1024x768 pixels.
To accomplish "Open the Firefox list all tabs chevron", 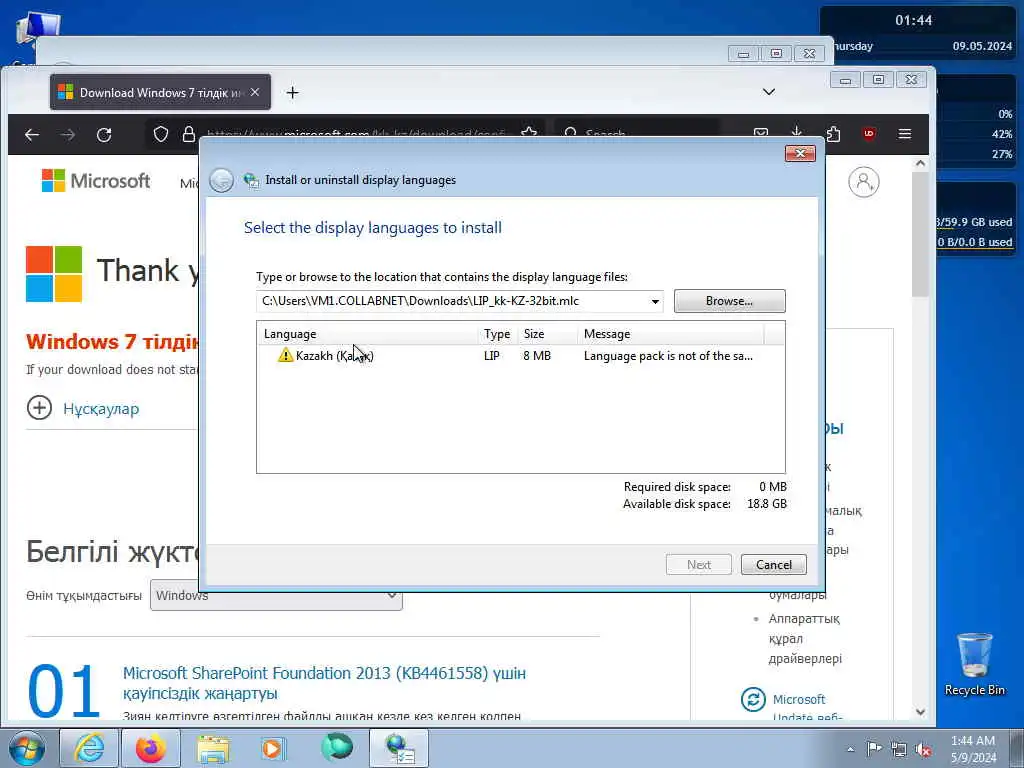I will pyautogui.click(x=769, y=92).
